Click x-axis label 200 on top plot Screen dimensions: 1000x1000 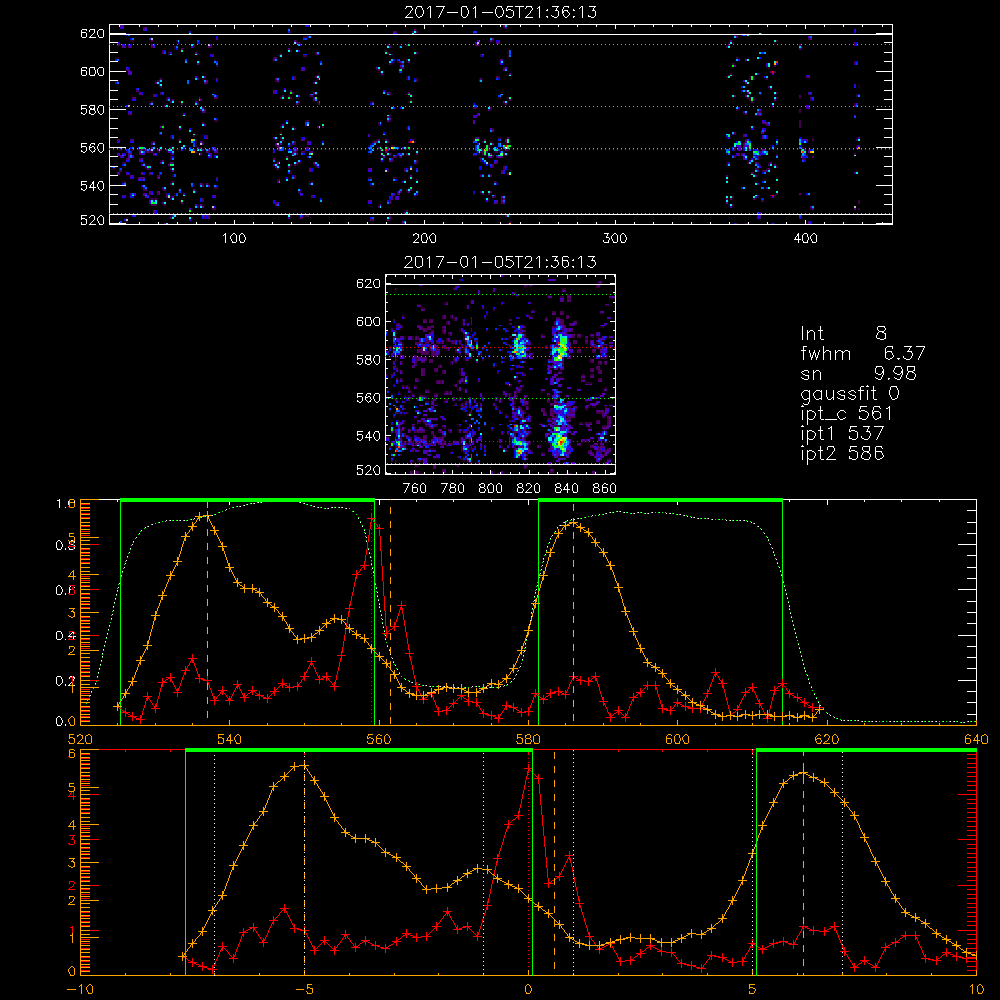424,239
